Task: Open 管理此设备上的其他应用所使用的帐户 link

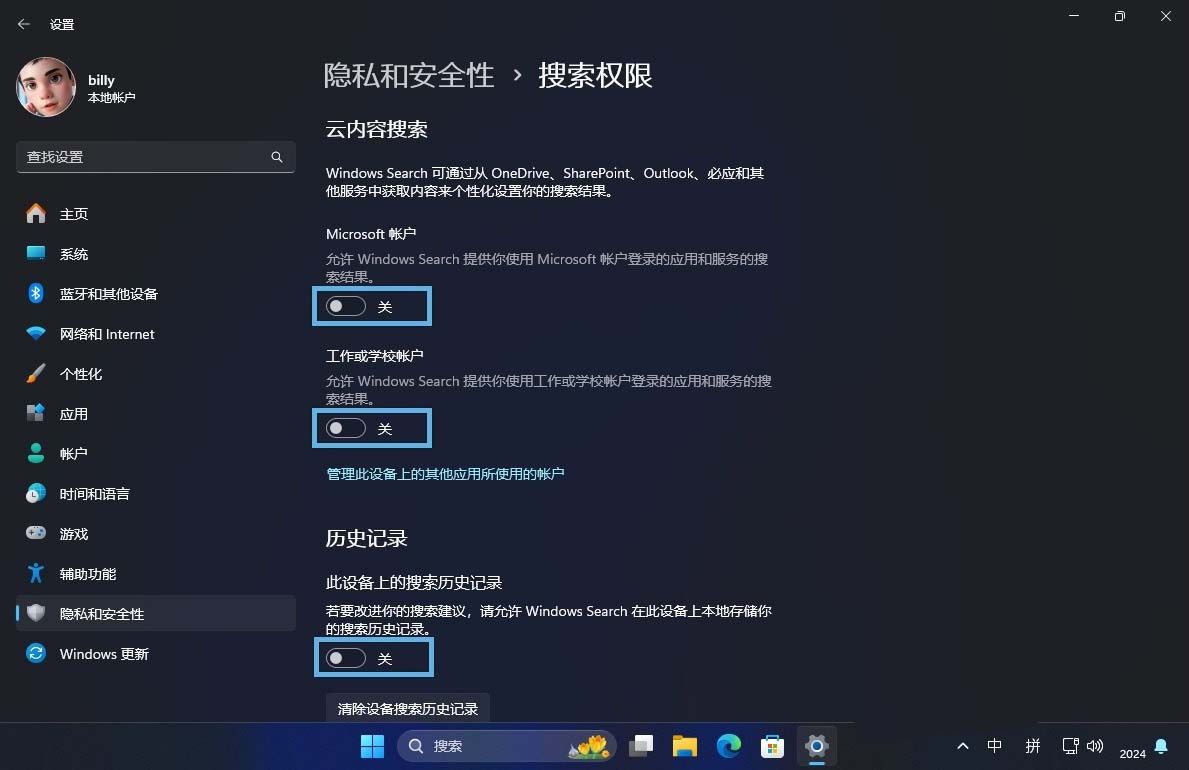Action: coord(445,473)
